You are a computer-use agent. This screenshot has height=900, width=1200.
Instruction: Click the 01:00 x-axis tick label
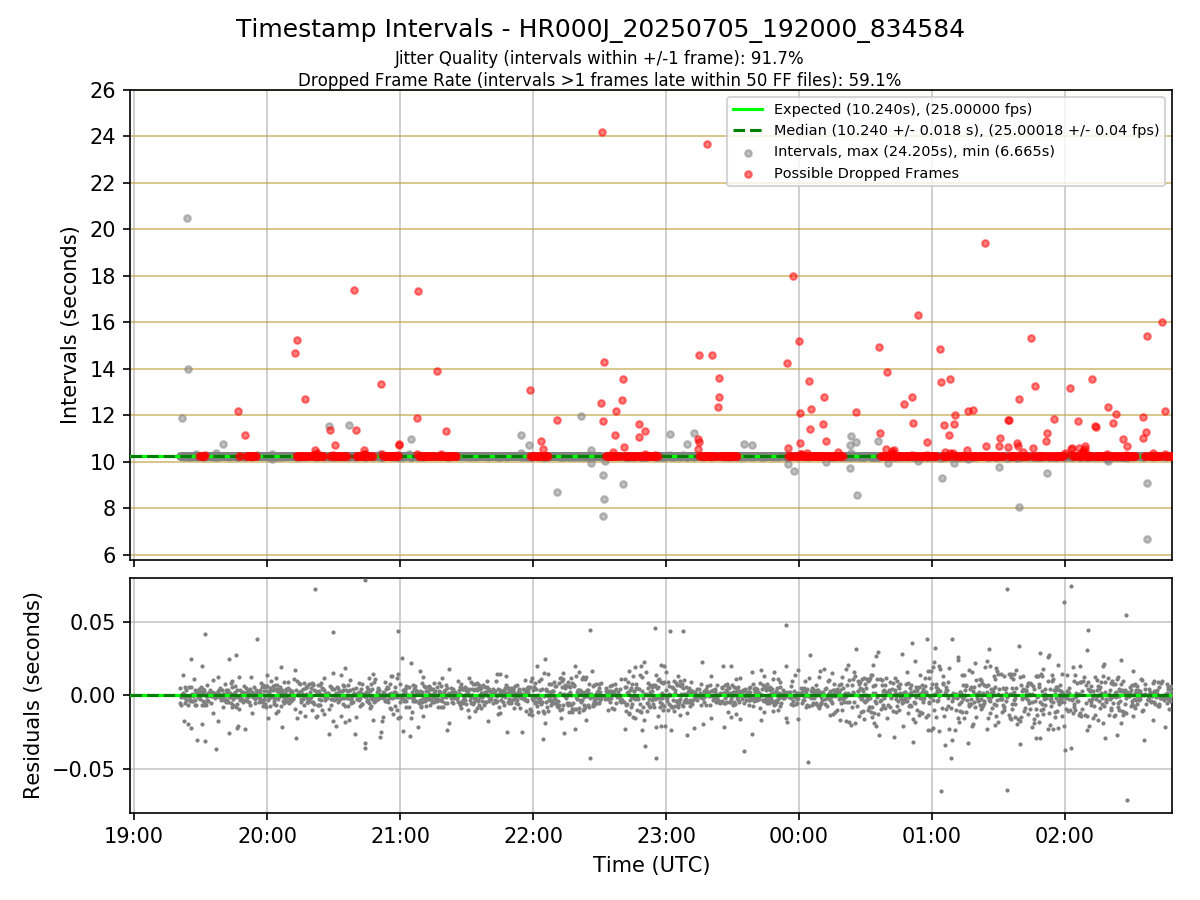coord(932,835)
